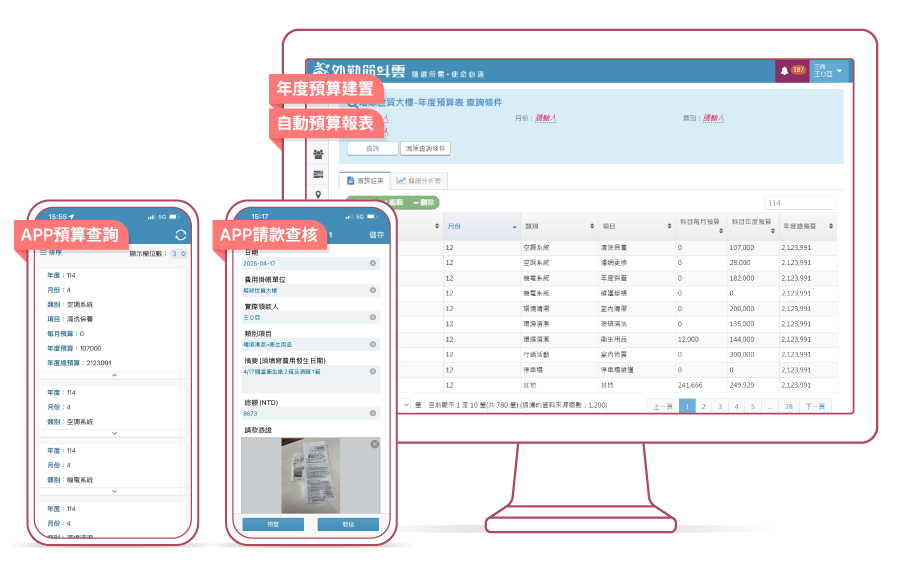Clear the 類別項目 field
This screenshot has width=900, height=570.
[373, 344]
